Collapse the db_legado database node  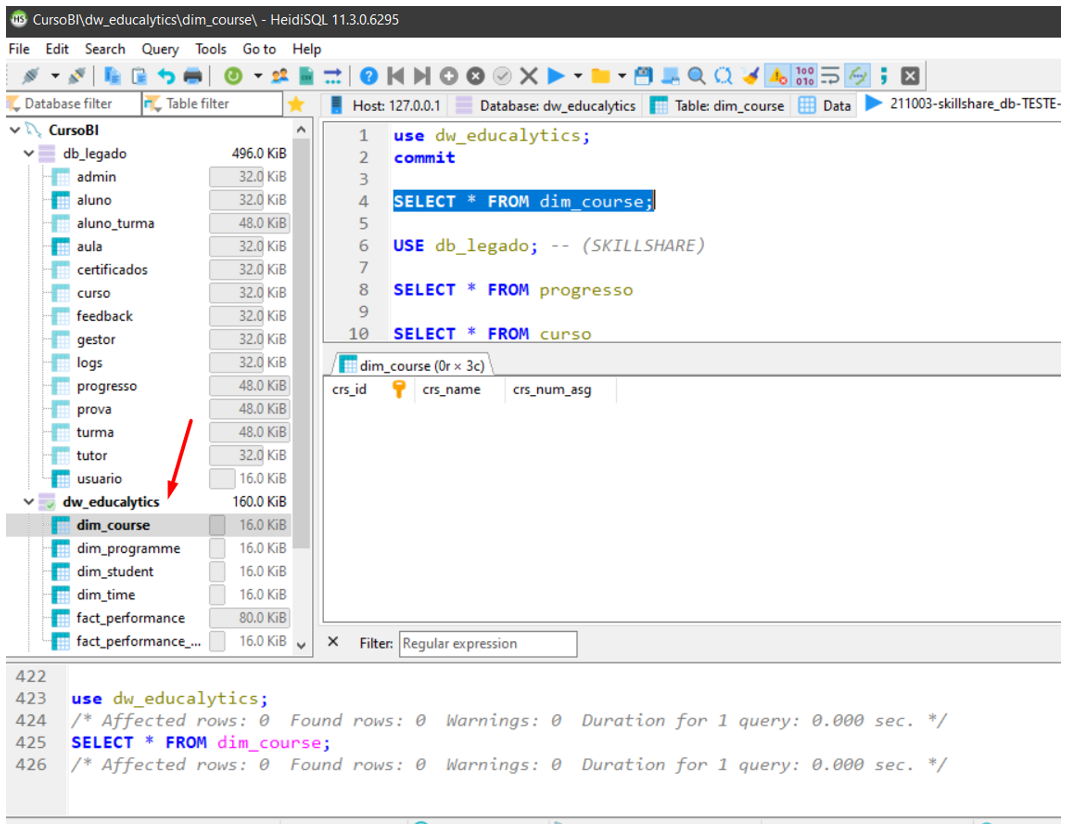click(x=29, y=154)
